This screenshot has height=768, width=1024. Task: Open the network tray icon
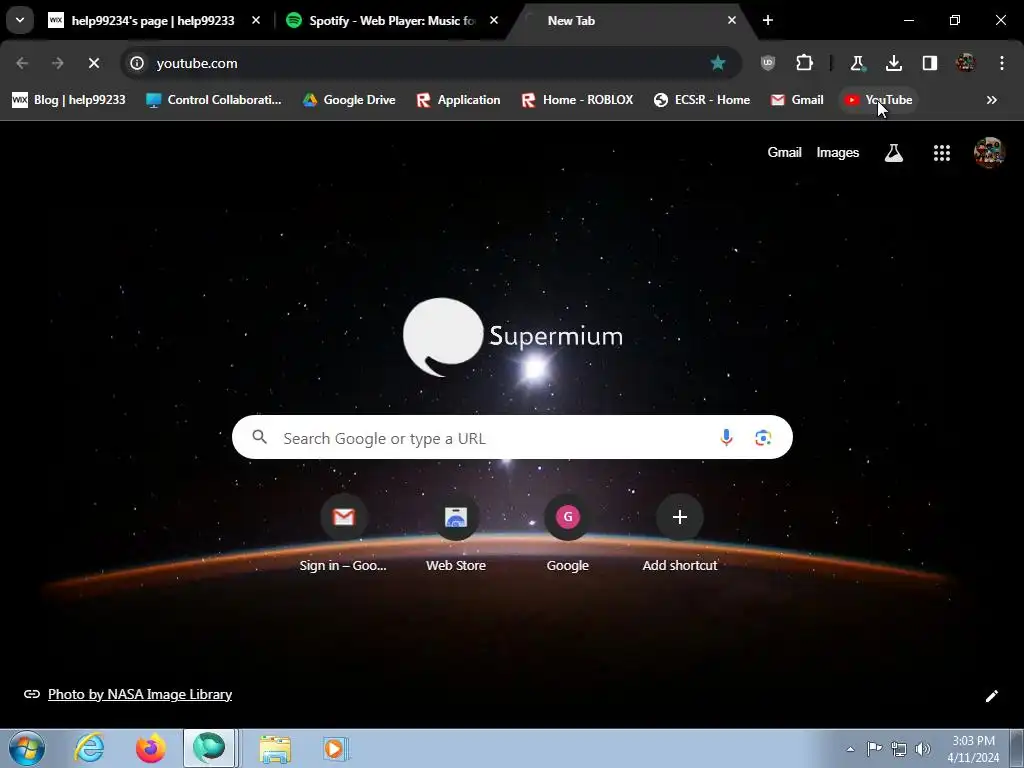click(x=899, y=749)
